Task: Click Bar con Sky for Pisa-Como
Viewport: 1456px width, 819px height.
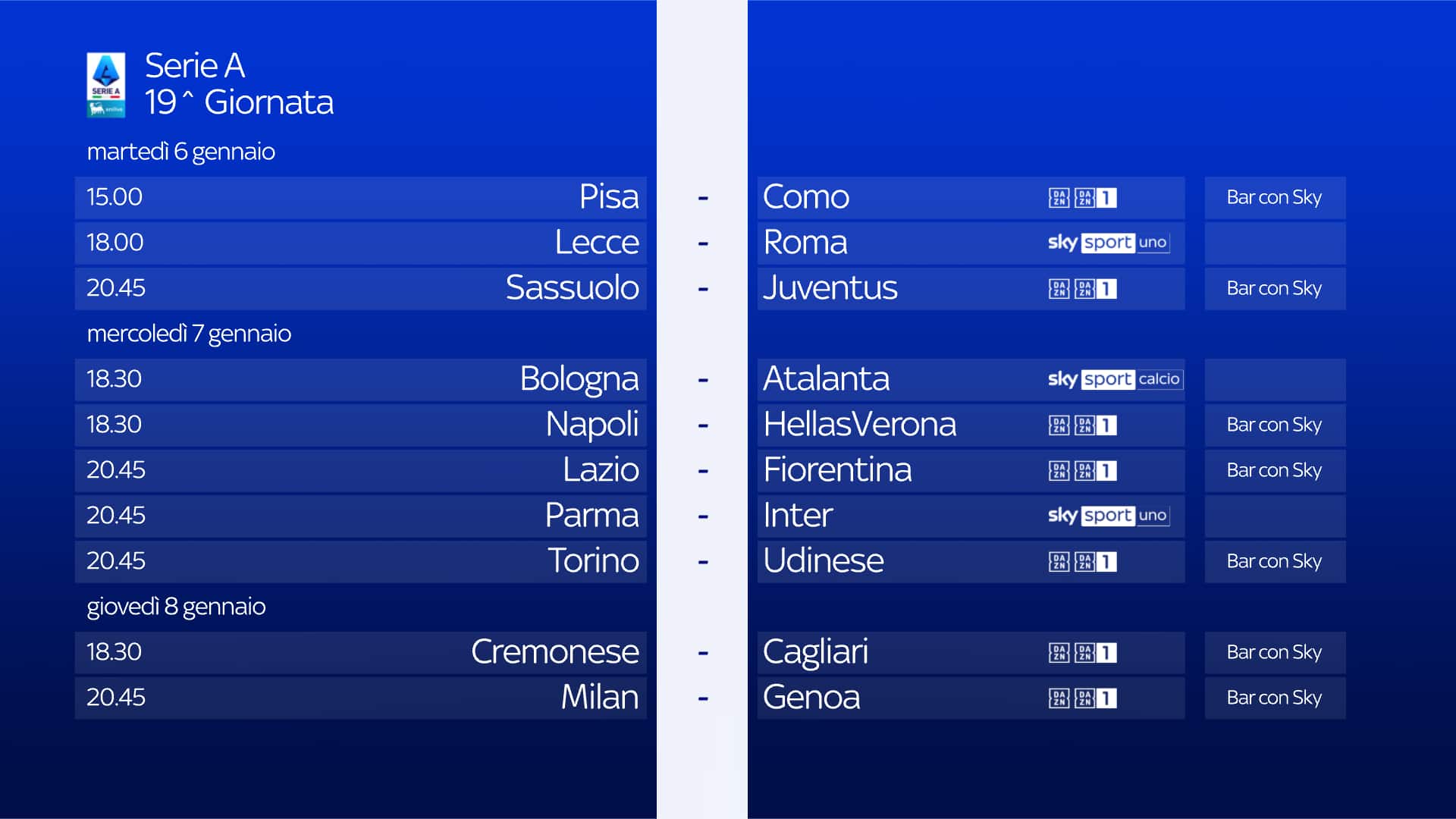Action: pos(1274,198)
